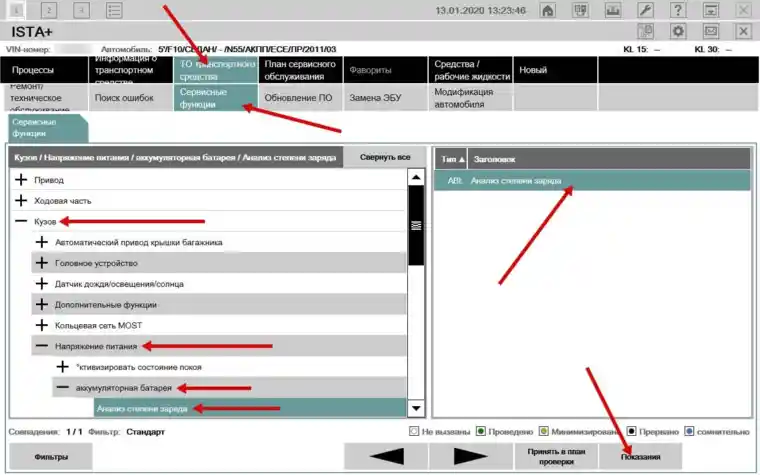Open the list view icon at top left

114,10
